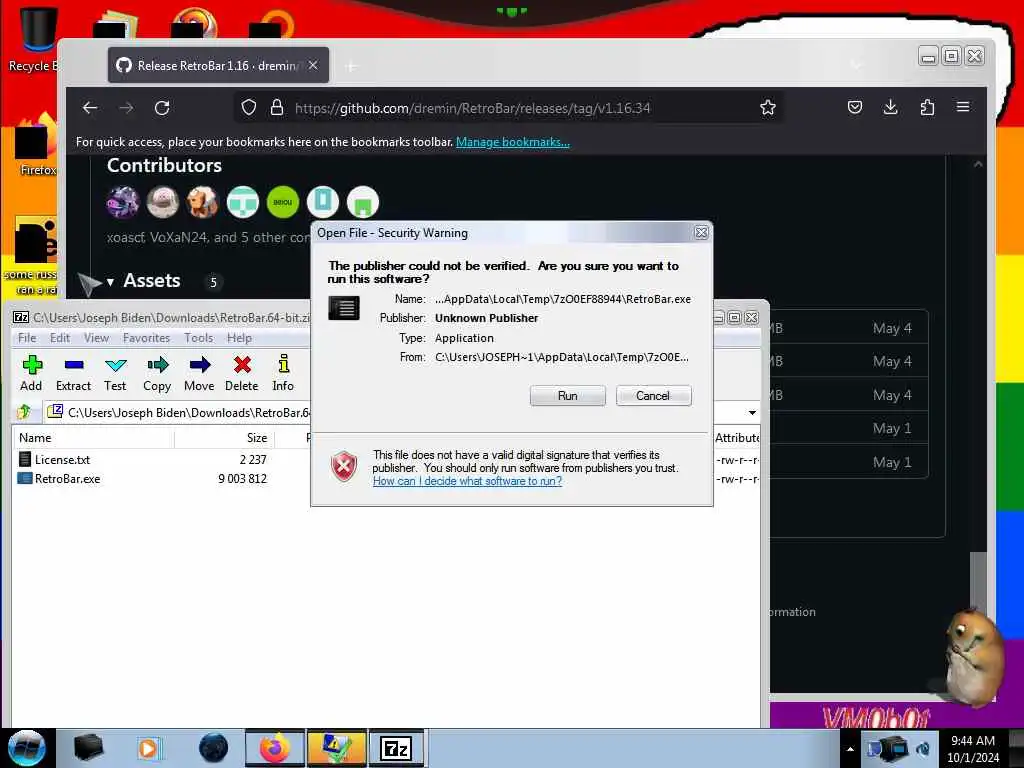Collapse the Assets section triangle
Screen dimensions: 1024x768
coord(110,282)
